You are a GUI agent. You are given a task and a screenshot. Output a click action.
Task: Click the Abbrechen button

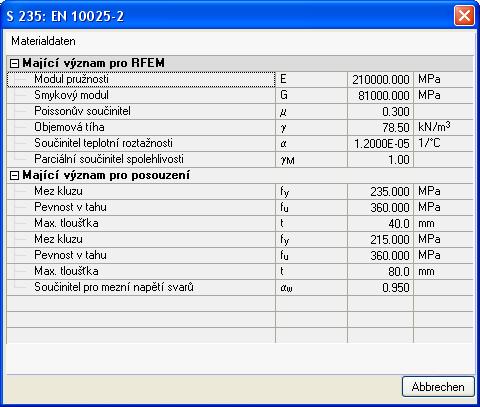pyautogui.click(x=438, y=387)
